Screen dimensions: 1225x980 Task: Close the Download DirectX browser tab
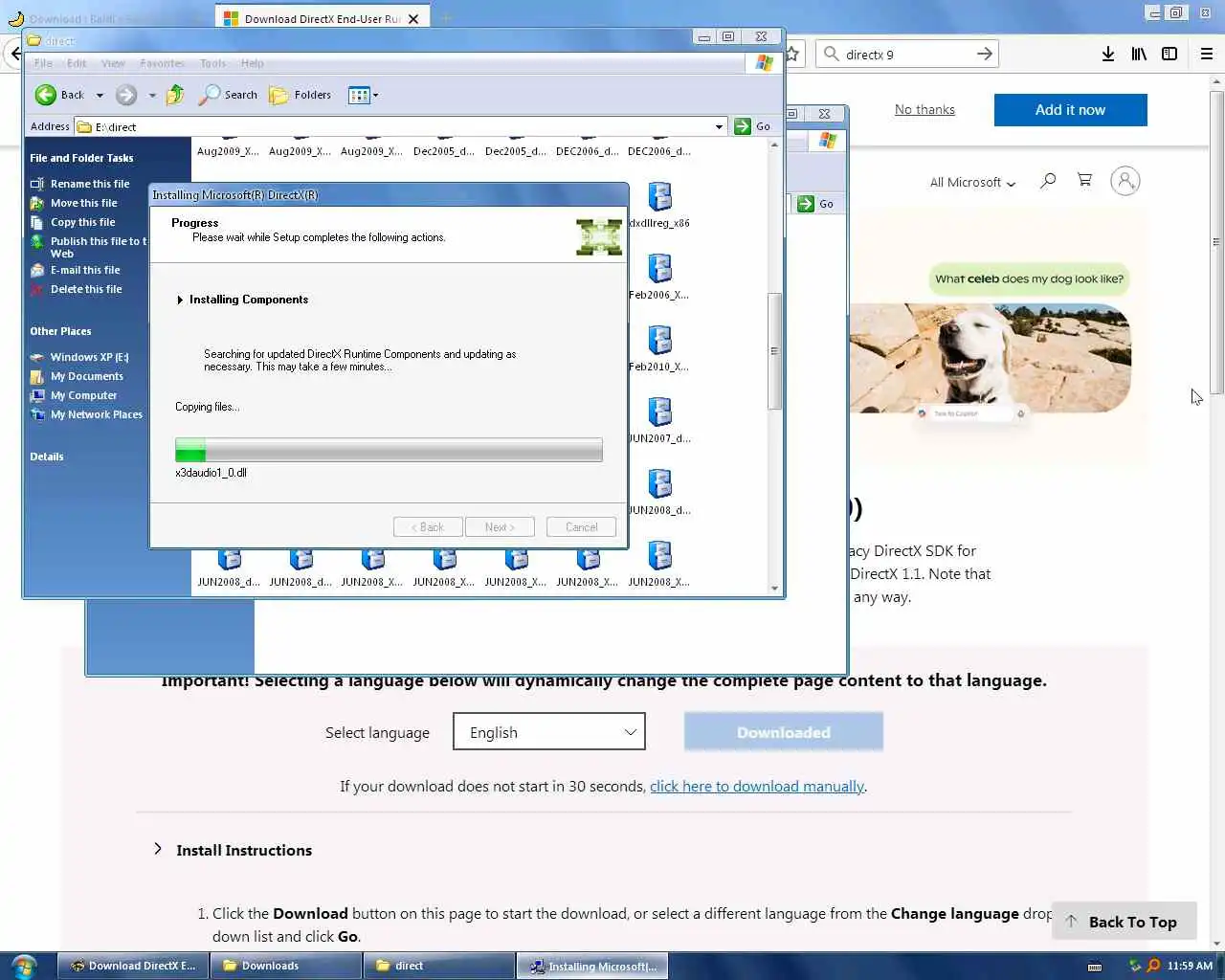(x=413, y=19)
